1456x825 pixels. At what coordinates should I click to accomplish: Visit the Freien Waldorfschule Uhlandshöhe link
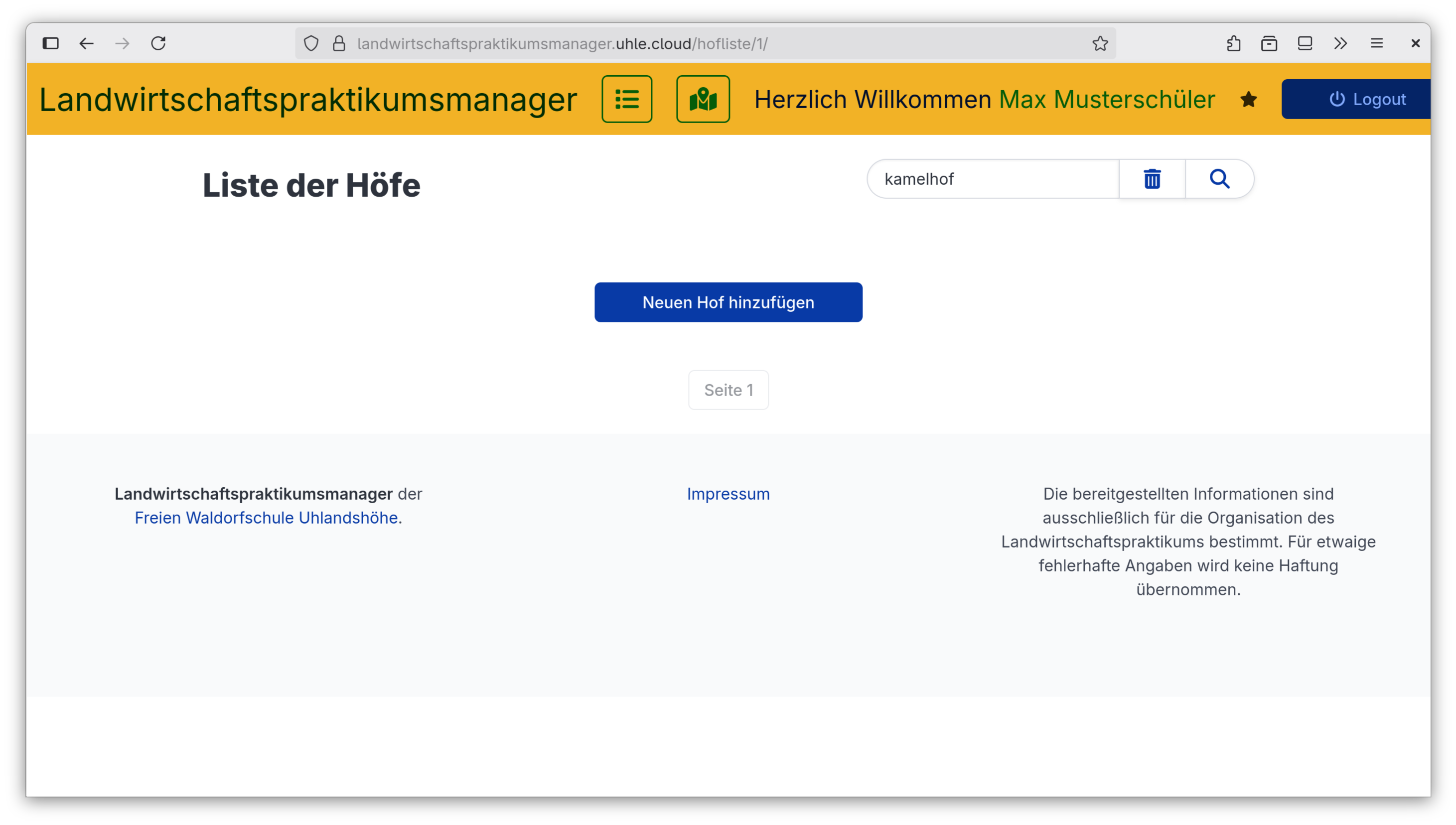(266, 517)
